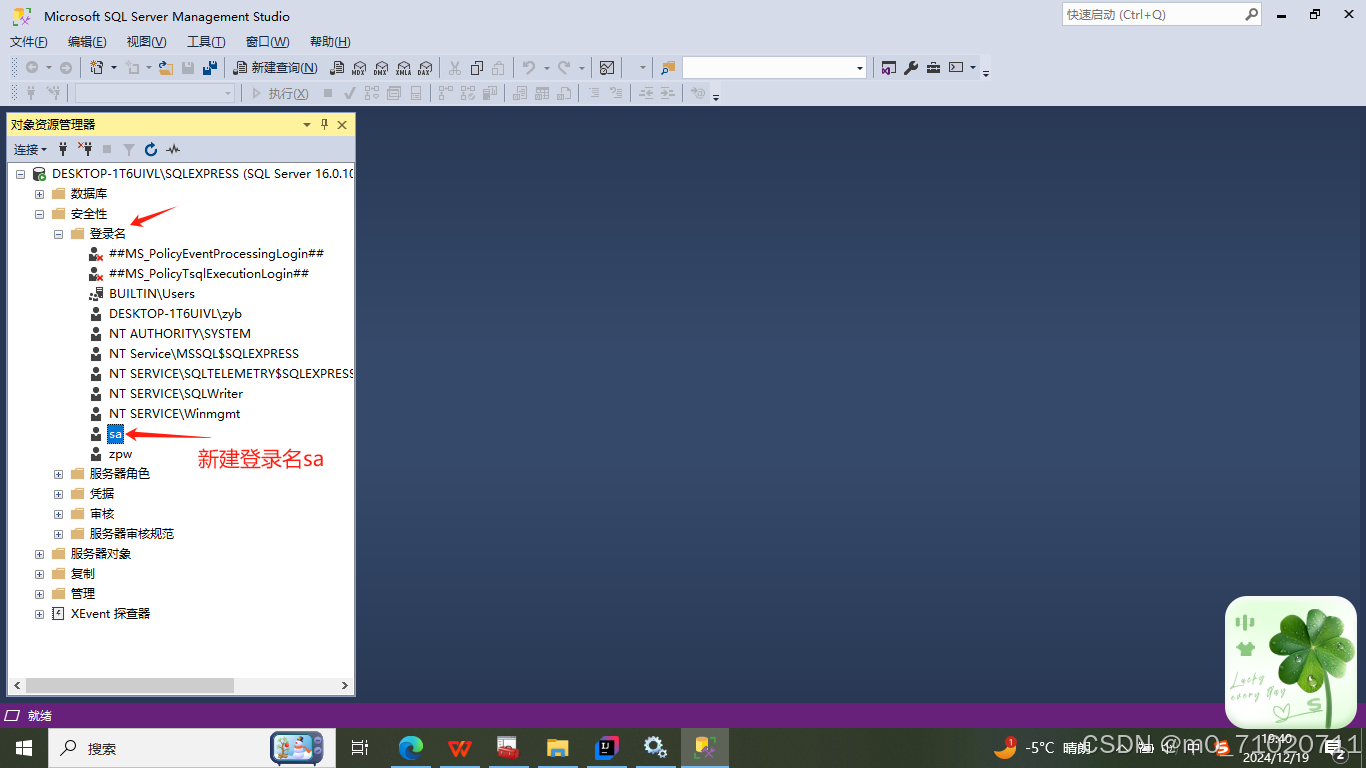Open the 帮助(H) menu
Viewport: 1366px width, 768px height.
click(x=330, y=42)
